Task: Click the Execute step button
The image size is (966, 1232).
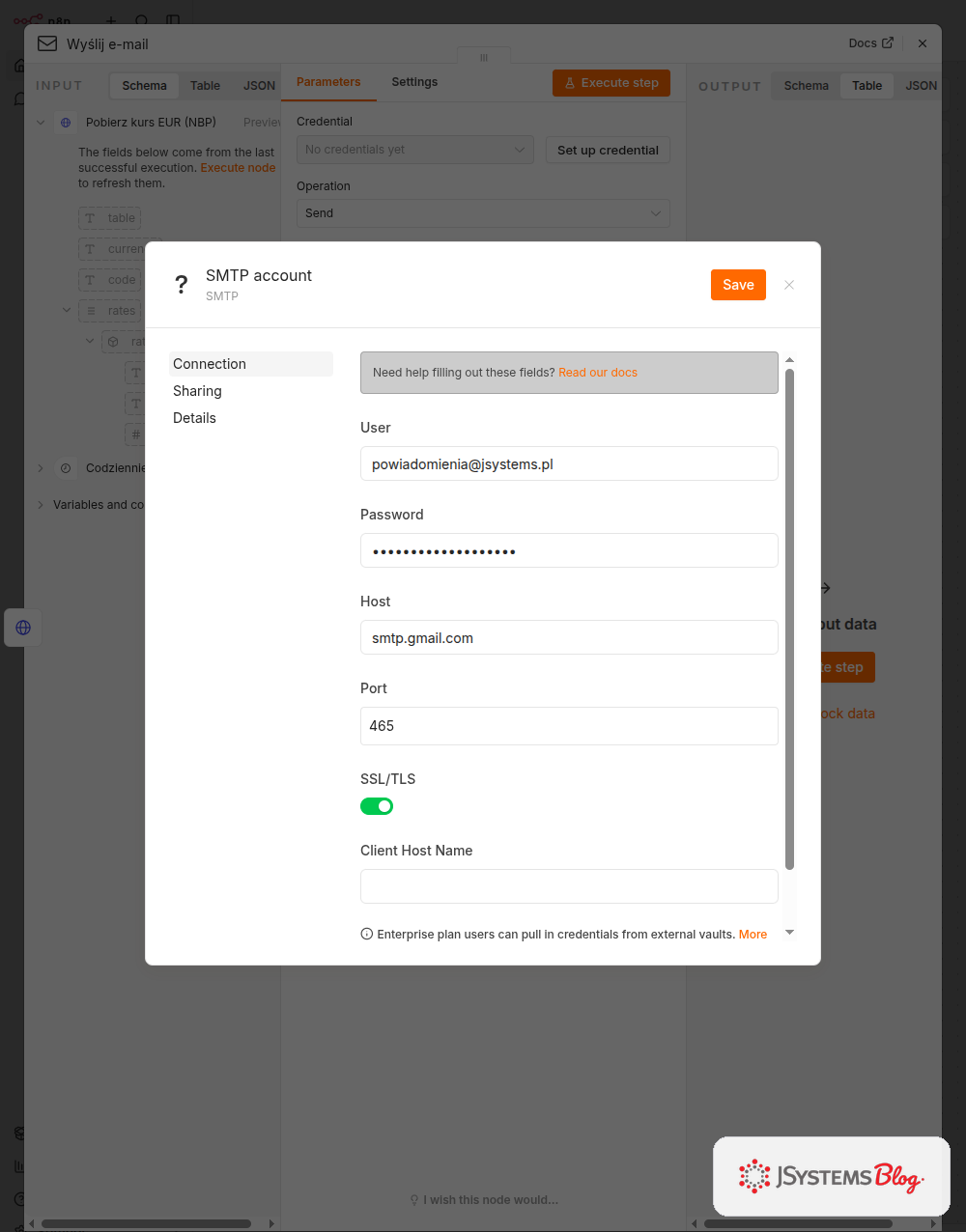Action: point(611,83)
